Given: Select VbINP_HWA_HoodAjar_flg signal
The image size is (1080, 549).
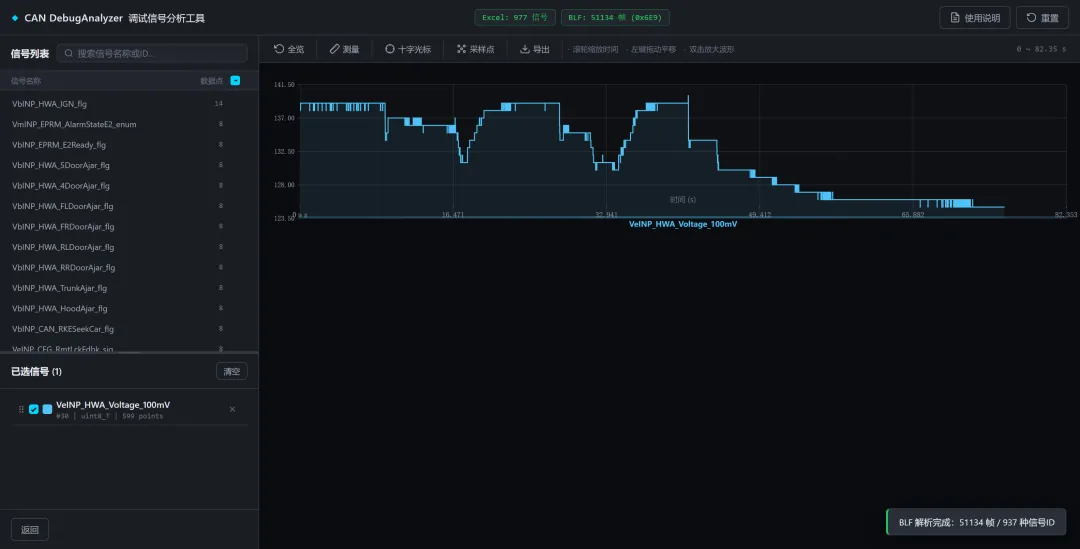Looking at the screenshot, I should 129,309.
